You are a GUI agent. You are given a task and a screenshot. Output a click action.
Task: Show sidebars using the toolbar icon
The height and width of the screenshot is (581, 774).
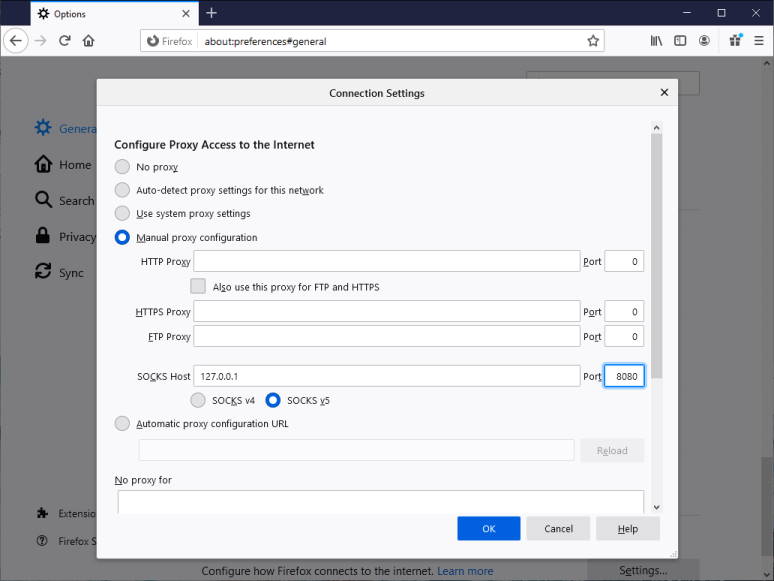pyautogui.click(x=681, y=41)
